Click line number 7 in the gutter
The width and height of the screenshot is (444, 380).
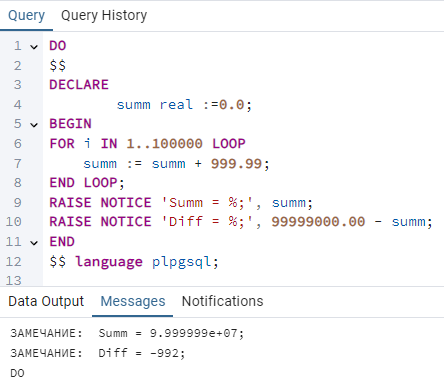click(17, 163)
